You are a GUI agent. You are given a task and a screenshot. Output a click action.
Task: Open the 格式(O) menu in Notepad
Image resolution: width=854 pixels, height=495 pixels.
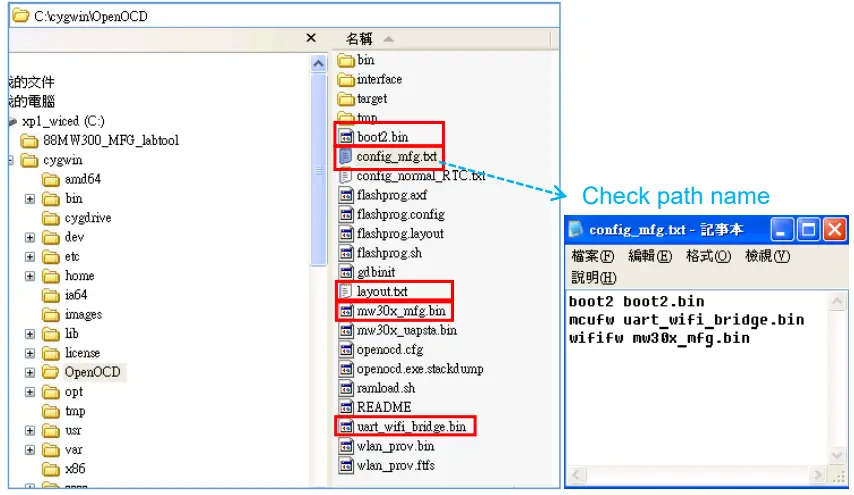(708, 256)
